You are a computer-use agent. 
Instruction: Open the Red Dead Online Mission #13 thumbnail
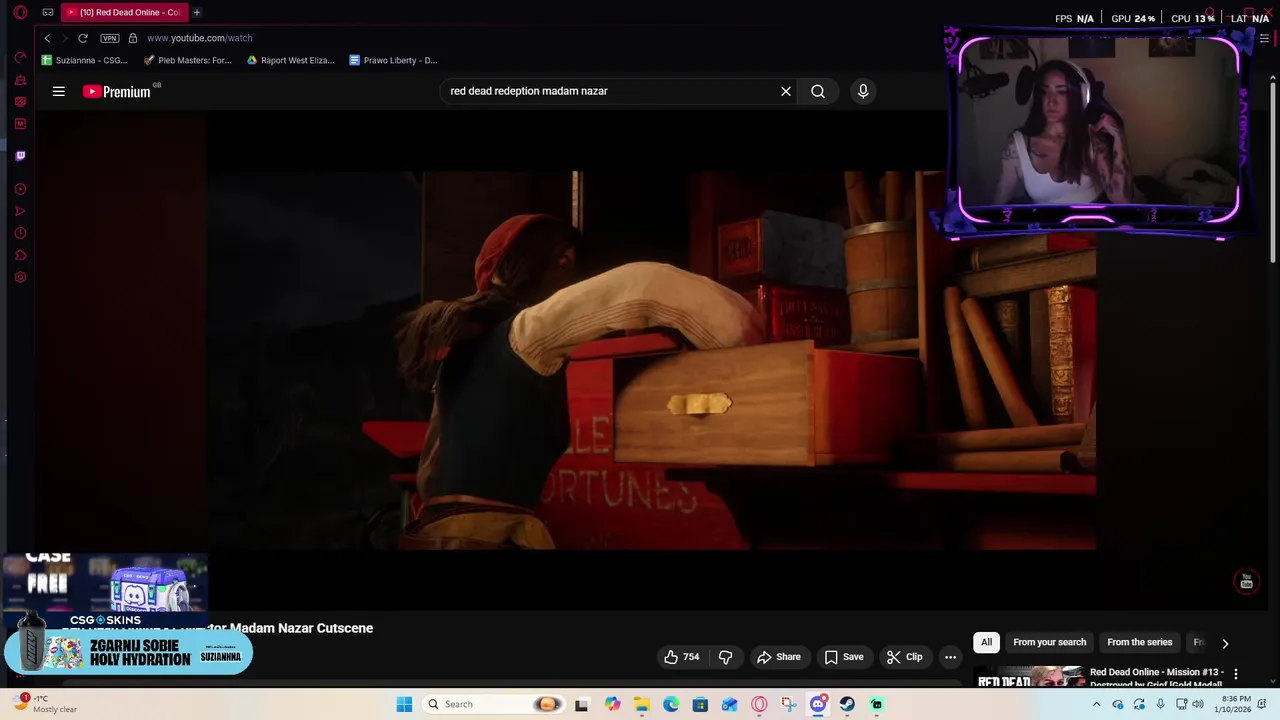click(x=1029, y=677)
